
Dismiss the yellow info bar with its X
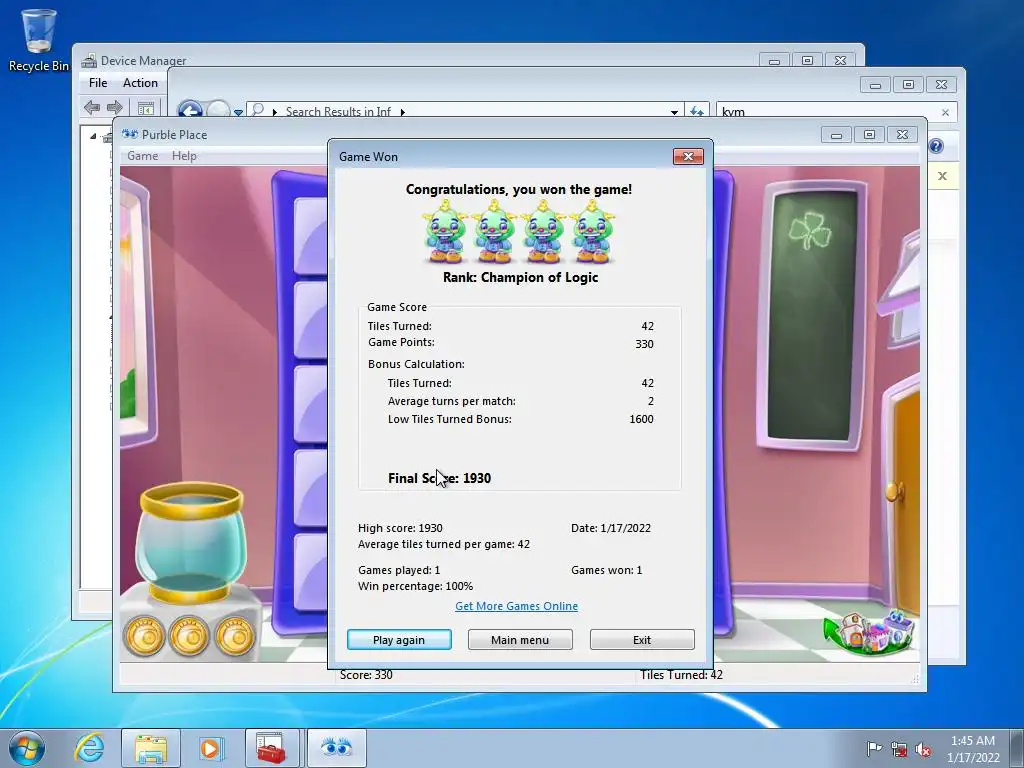[x=942, y=176]
